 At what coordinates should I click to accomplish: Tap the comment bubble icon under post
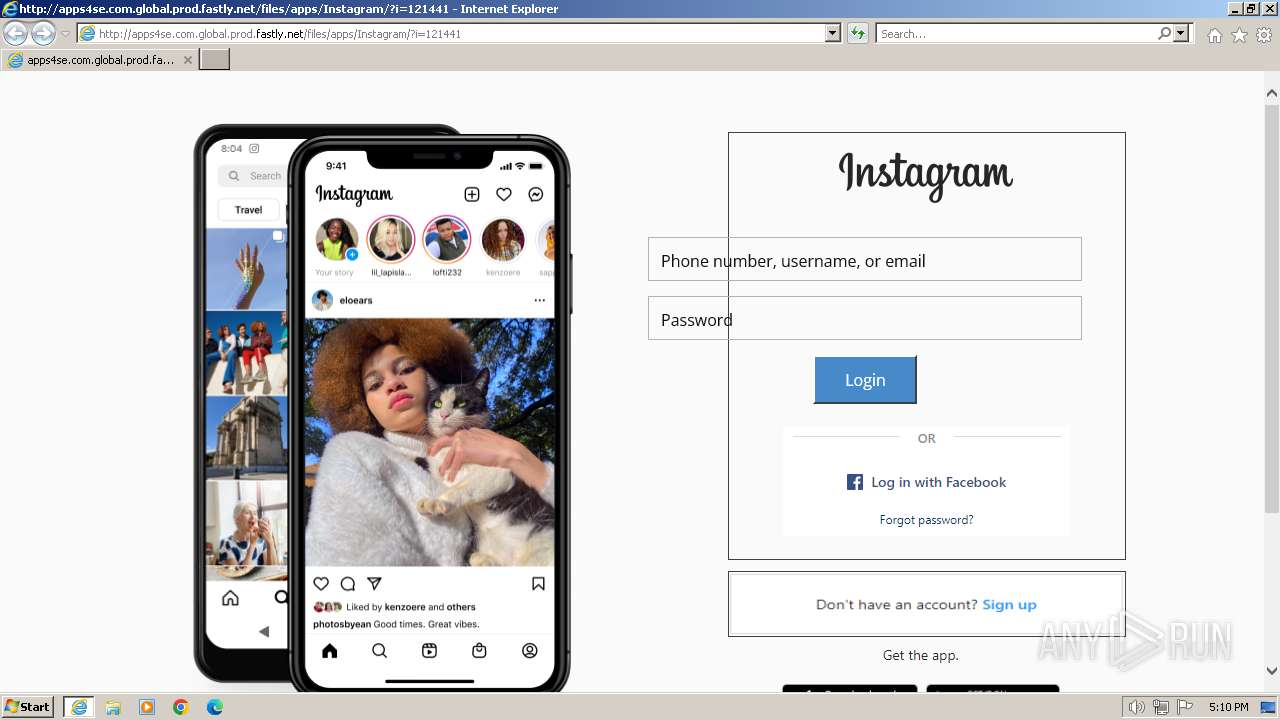click(348, 584)
